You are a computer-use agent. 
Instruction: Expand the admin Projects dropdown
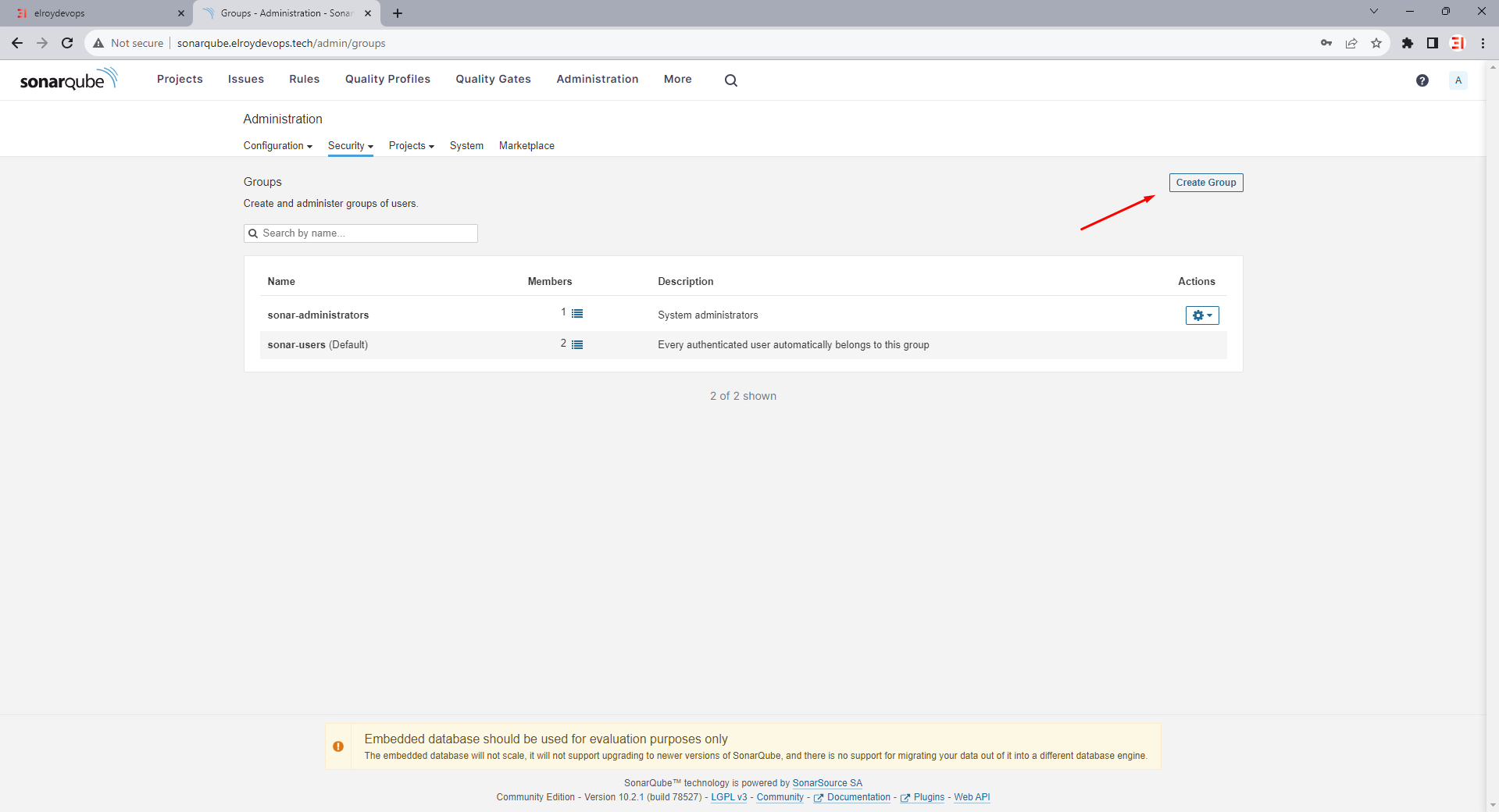coord(411,146)
